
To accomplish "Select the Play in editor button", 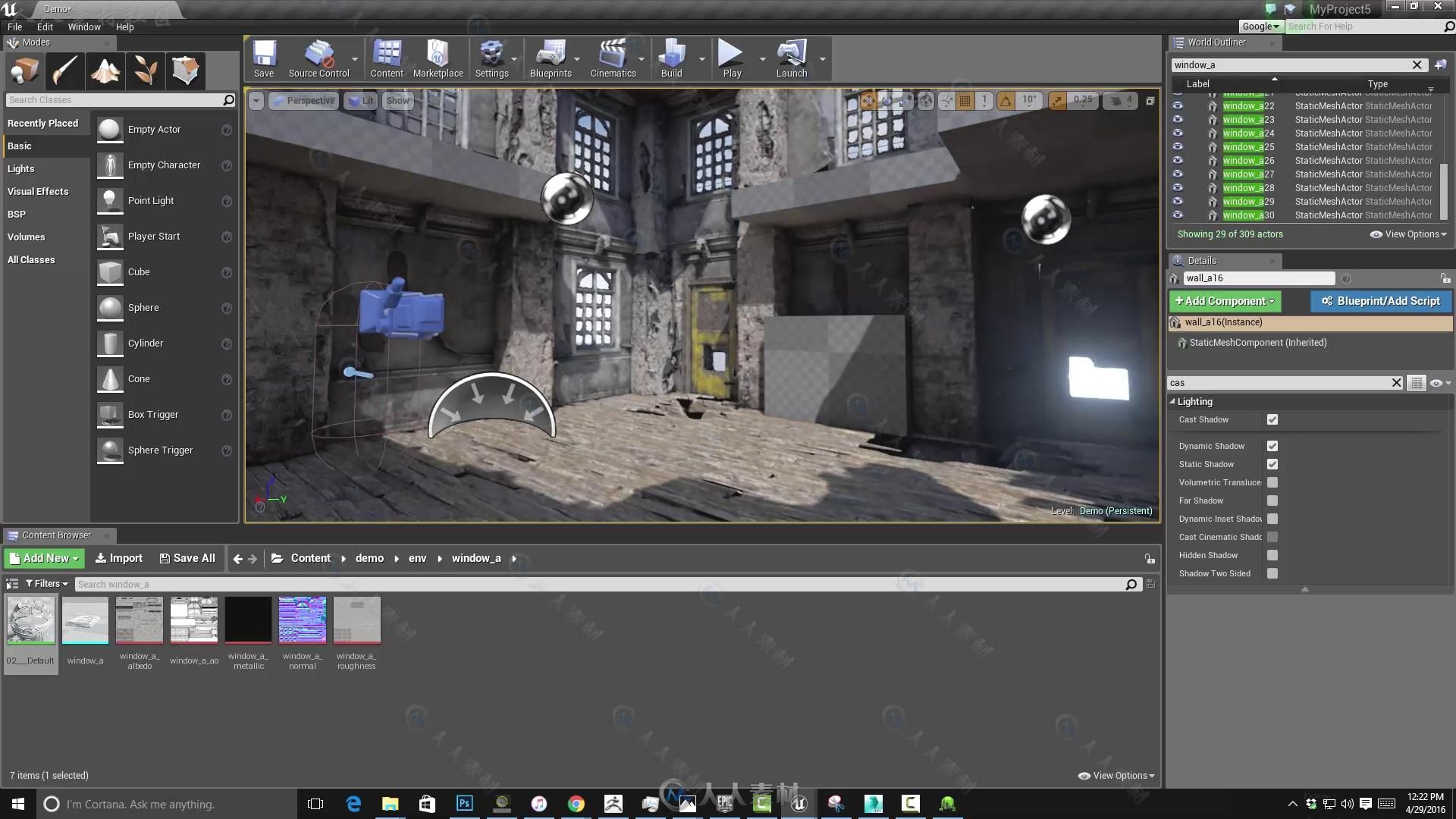I will click(x=732, y=57).
